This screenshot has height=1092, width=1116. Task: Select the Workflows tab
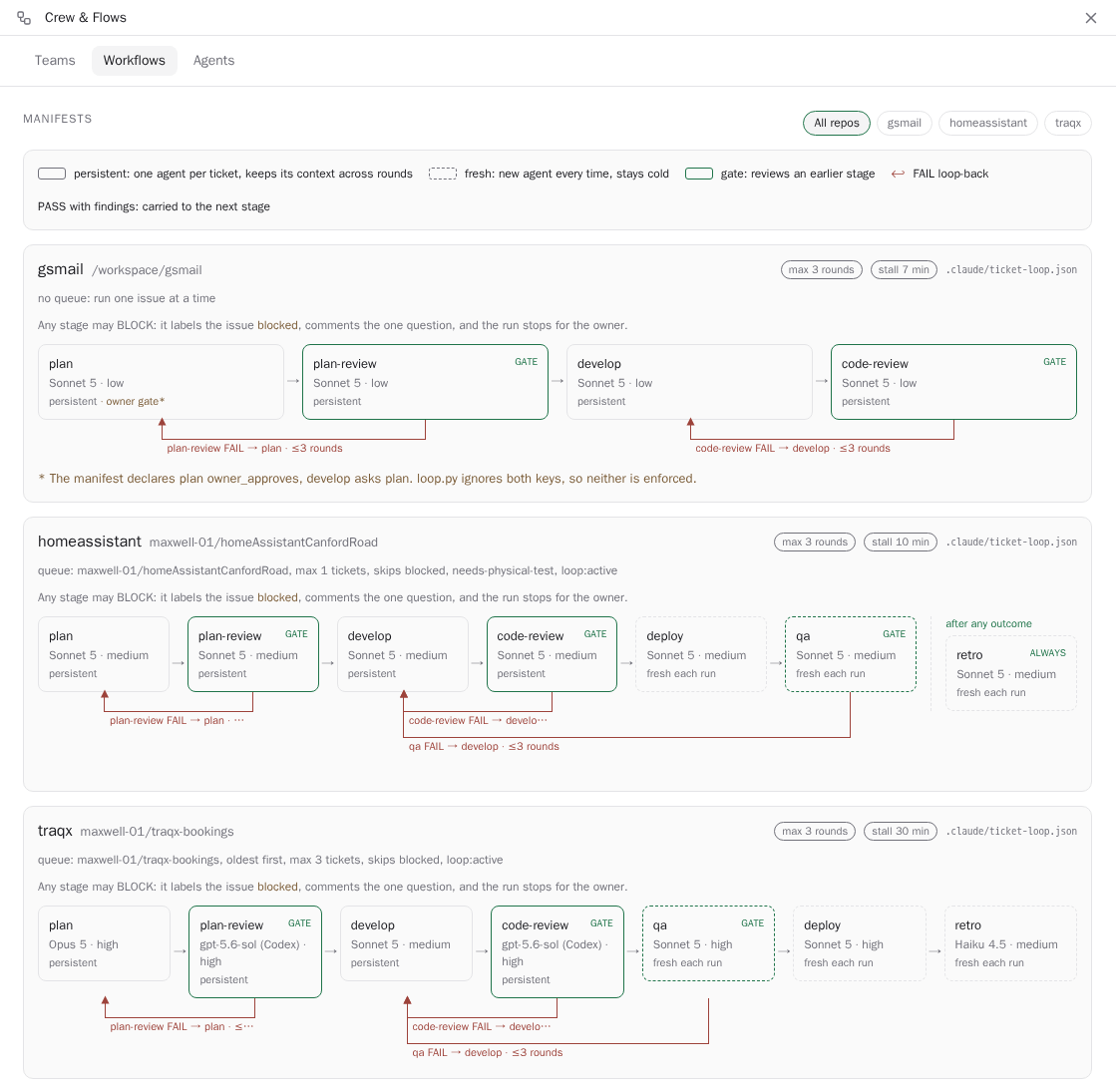pos(134,61)
